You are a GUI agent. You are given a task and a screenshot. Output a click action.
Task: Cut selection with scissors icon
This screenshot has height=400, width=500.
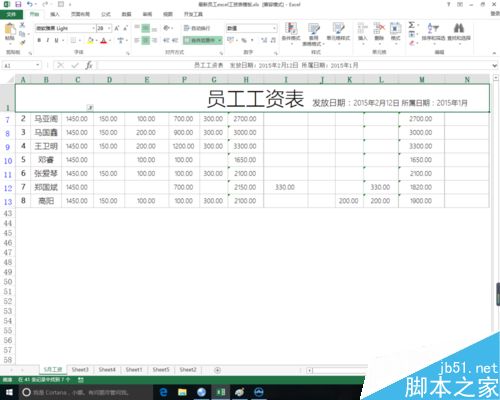point(22,25)
